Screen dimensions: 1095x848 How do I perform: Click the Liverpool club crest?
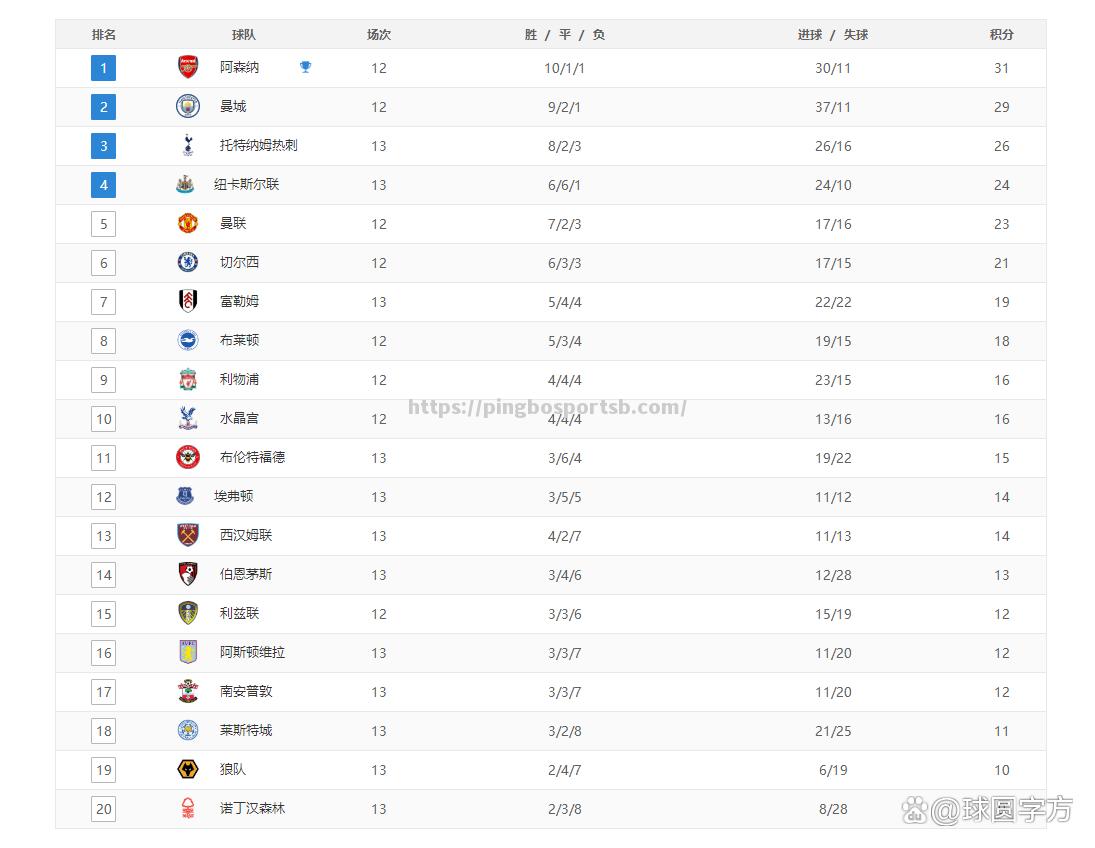(x=188, y=379)
